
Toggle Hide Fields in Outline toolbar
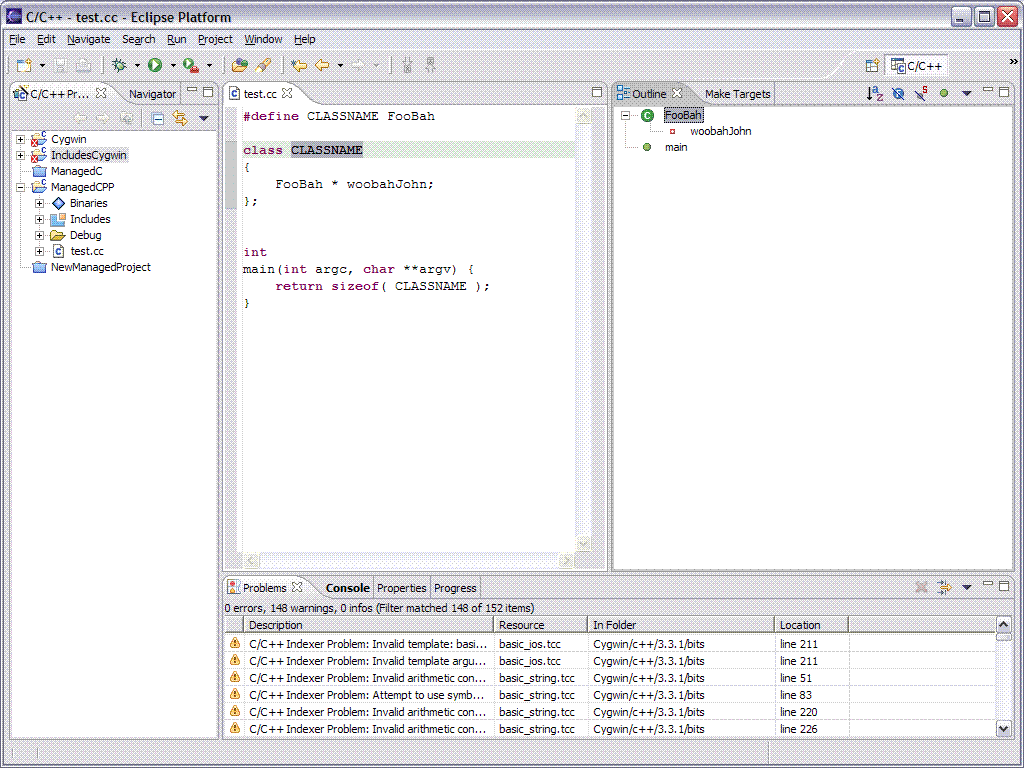[x=898, y=94]
